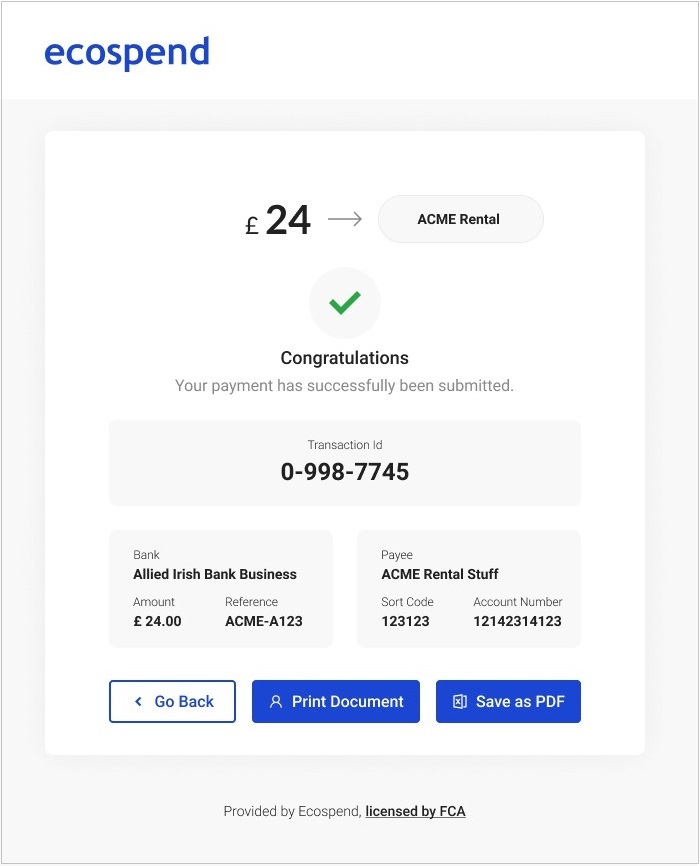Viewport: 700px width, 866px height.
Task: Click the ecospend logo
Action: coord(127,53)
